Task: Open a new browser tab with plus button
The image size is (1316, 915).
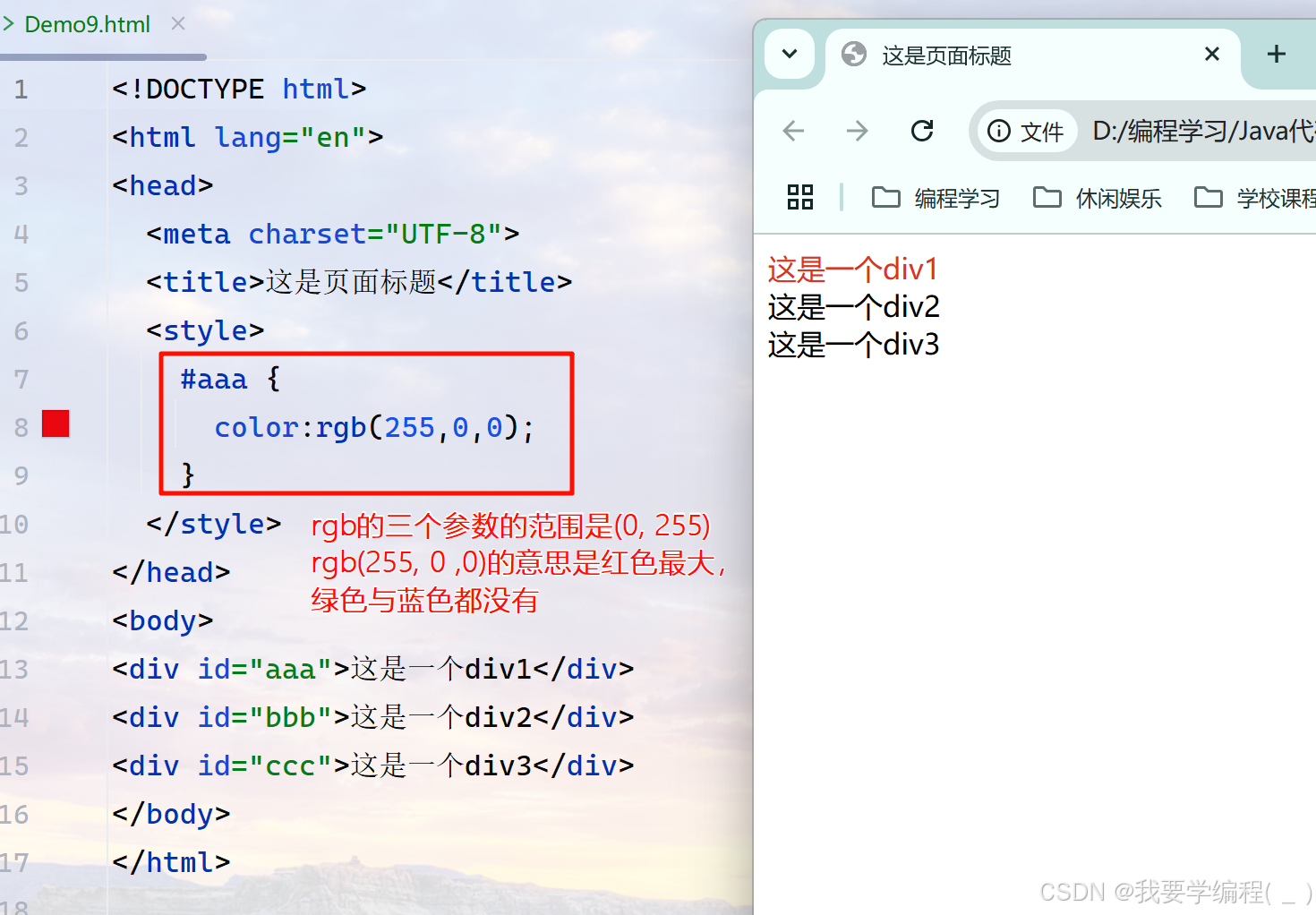Action: (1277, 54)
